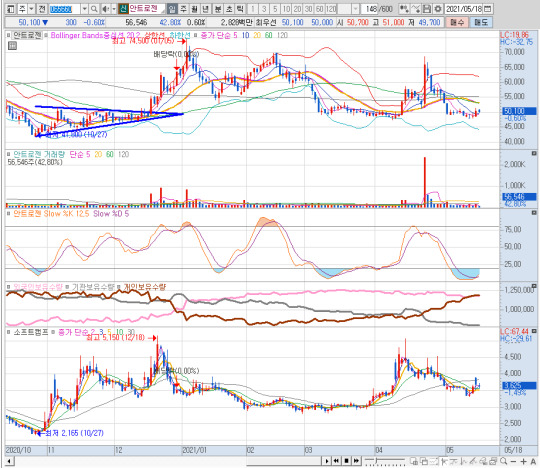This screenshot has width=540, height=468.
Task: Toggle daily period button 일
Action: point(173,9)
